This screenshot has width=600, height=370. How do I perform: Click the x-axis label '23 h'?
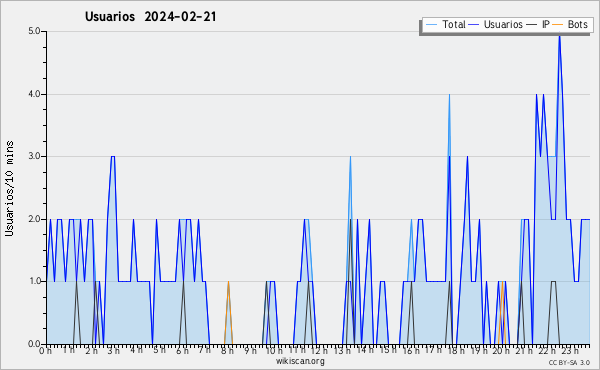[570, 350]
